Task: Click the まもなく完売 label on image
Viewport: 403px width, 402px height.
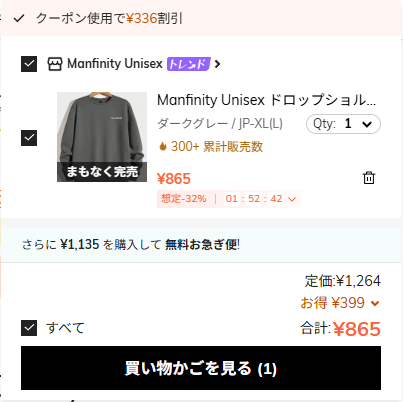Action: (102, 172)
